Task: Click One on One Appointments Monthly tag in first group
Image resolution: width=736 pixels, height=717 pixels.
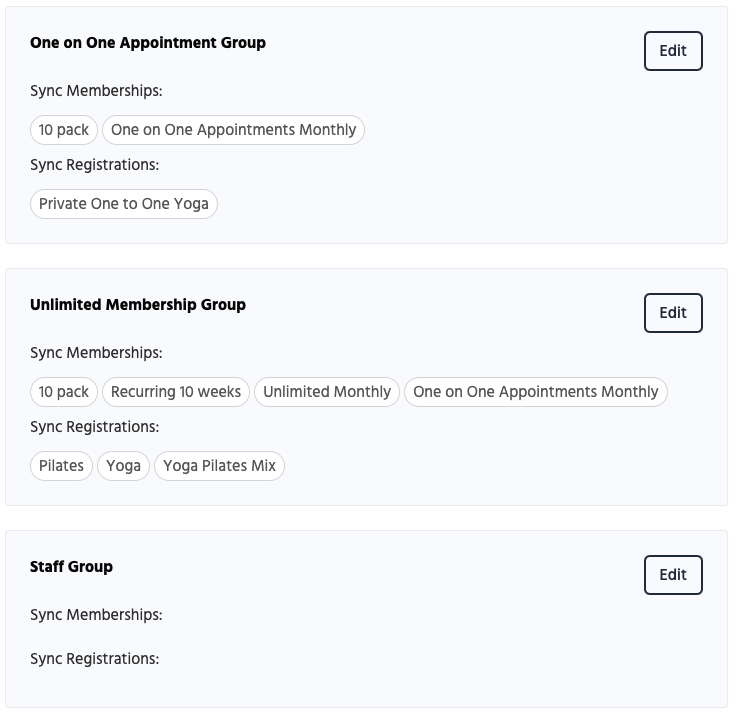Action: pyautogui.click(x=233, y=130)
